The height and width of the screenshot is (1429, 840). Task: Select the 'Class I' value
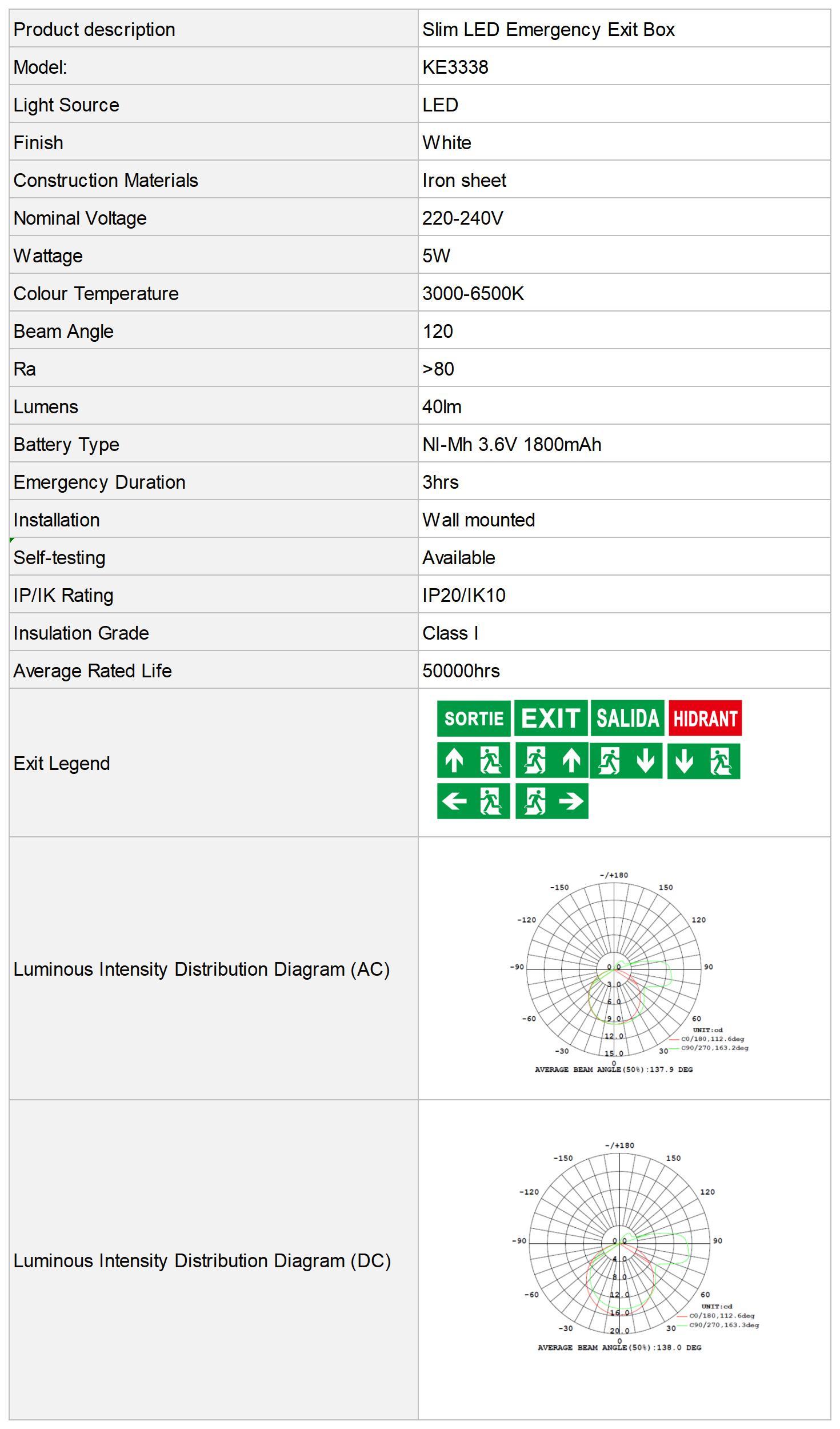(450, 633)
